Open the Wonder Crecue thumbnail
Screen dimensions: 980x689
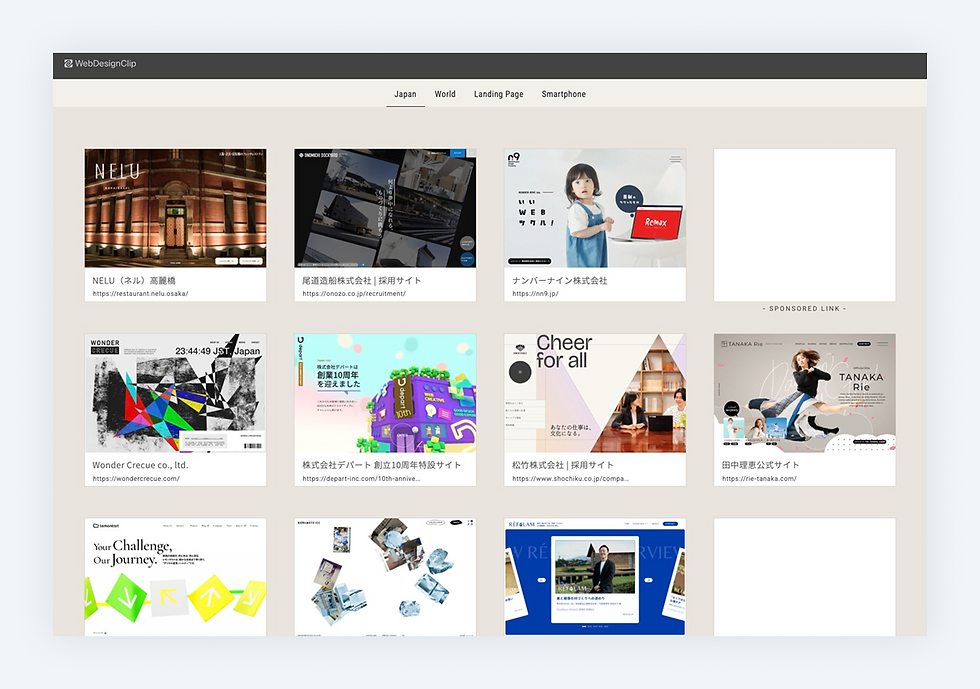click(x=175, y=393)
